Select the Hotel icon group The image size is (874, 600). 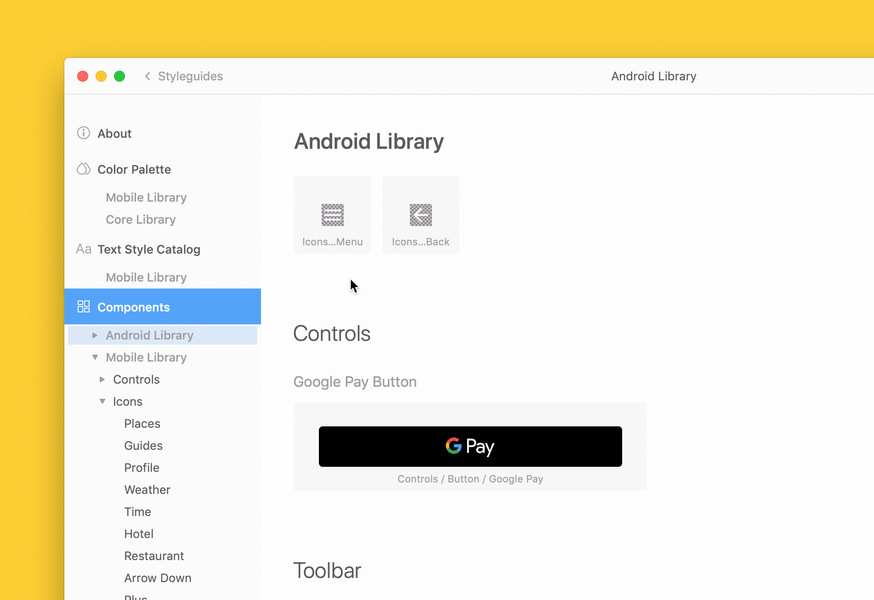139,534
